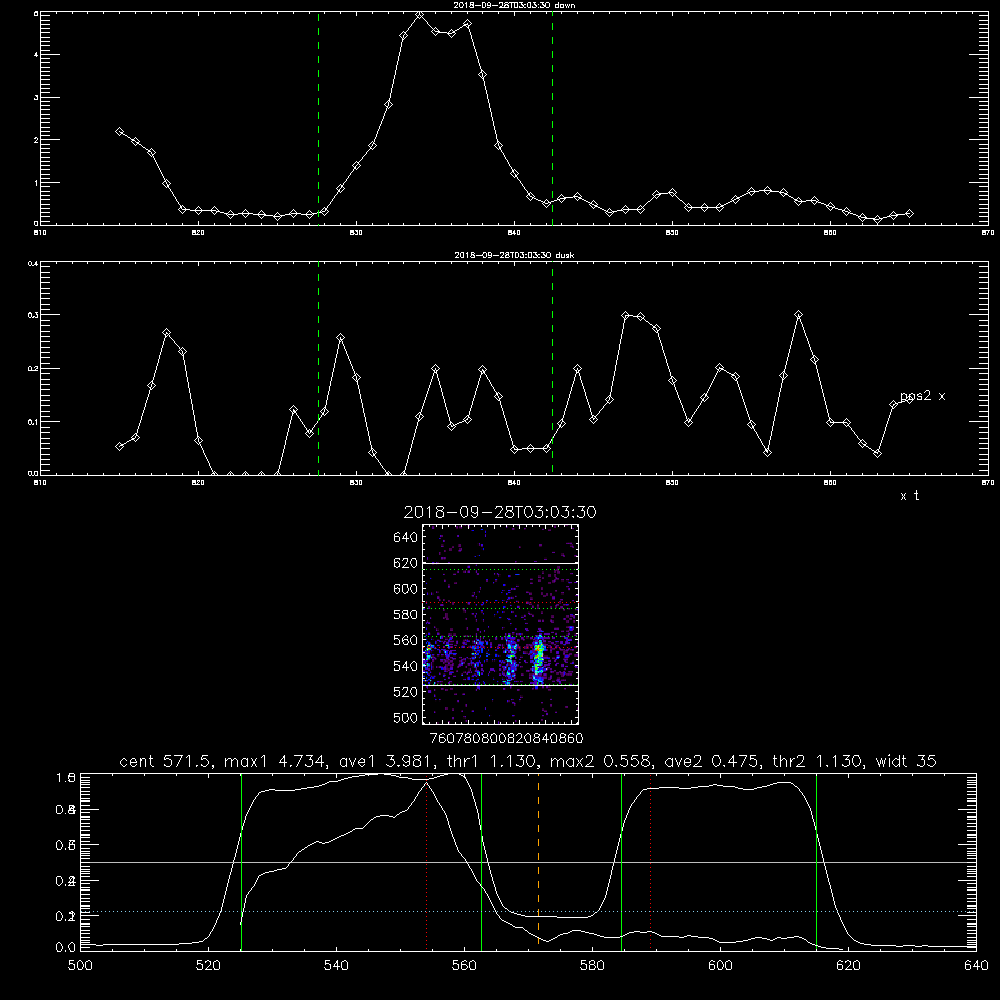Click the red dotted line near 589

[651, 861]
